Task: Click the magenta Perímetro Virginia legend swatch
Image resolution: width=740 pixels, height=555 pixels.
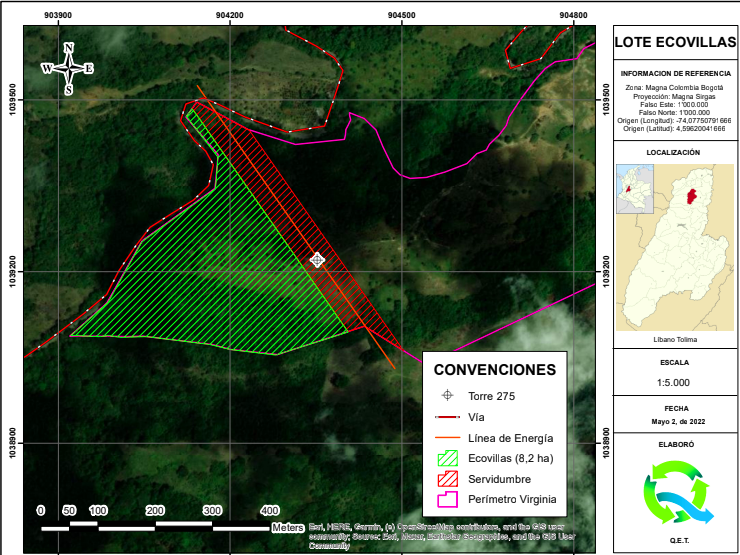Action: click(447, 499)
